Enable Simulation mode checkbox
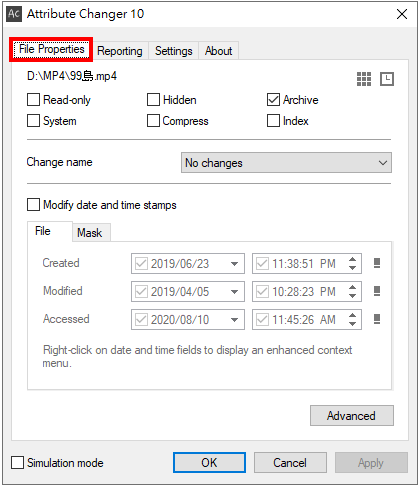The image size is (418, 488). [x=17, y=463]
